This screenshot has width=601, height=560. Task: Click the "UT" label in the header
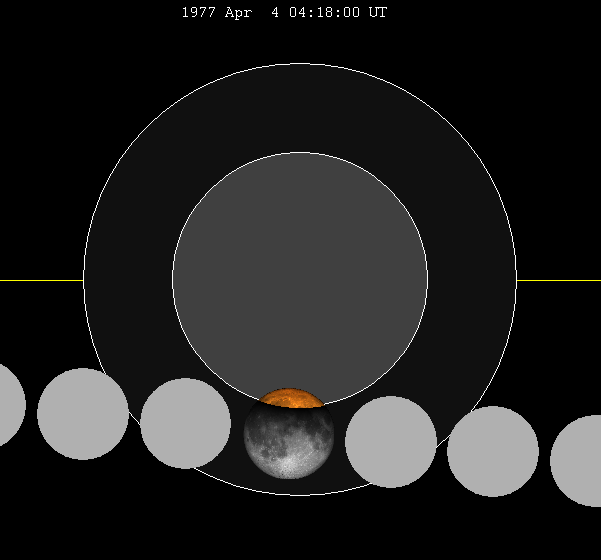[377, 13]
